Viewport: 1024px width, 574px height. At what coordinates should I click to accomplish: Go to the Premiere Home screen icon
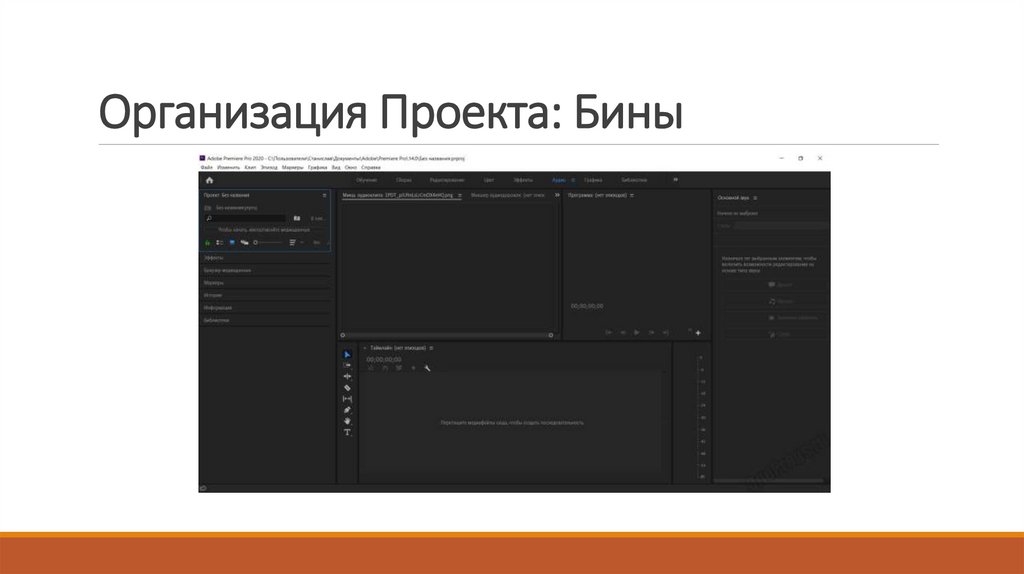tap(209, 180)
